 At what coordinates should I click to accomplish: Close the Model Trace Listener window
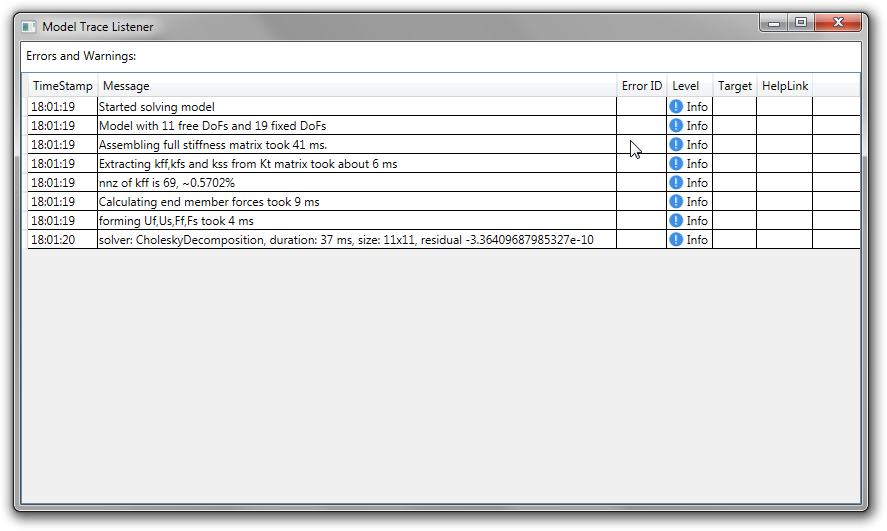click(x=838, y=23)
